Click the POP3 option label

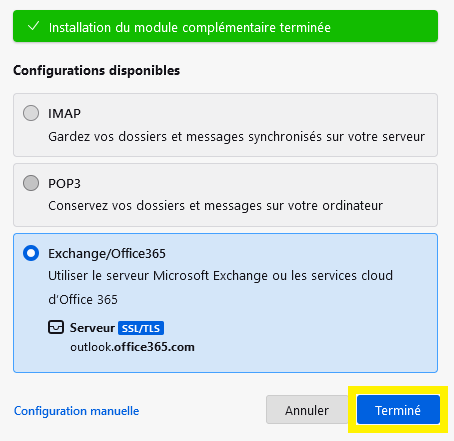[x=64, y=184]
